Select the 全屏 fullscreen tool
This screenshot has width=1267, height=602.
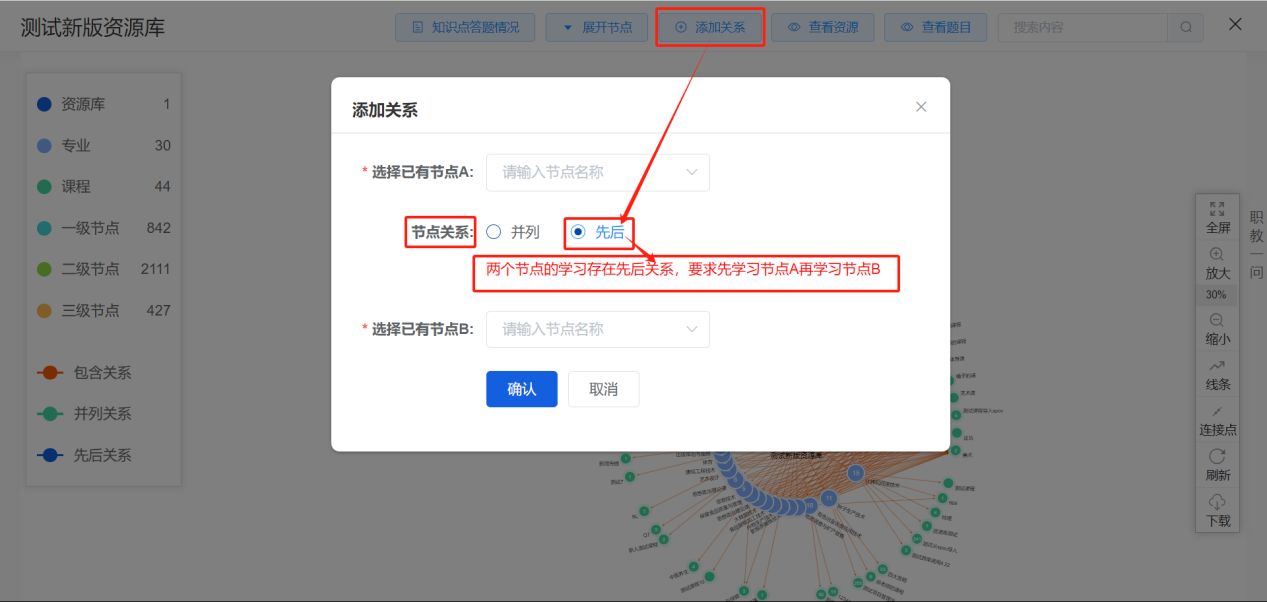point(1216,217)
